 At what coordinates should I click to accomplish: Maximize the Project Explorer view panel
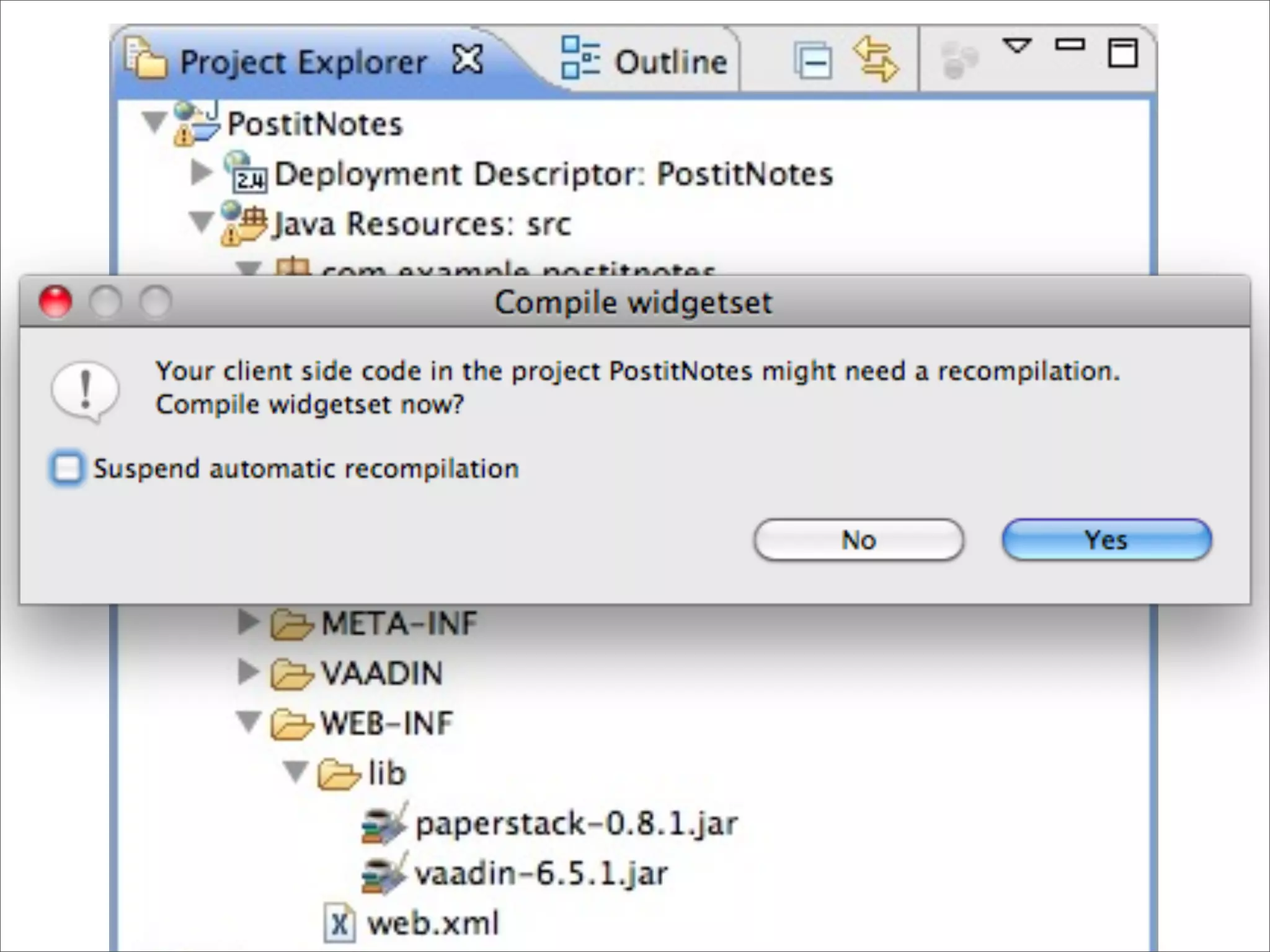(1122, 53)
